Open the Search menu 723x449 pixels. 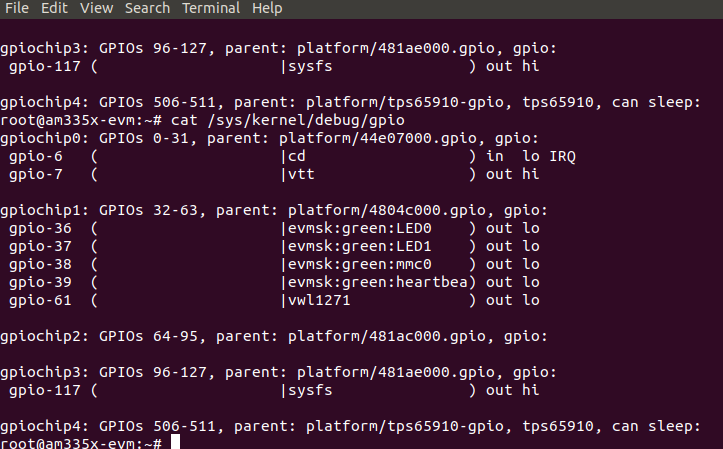[x=147, y=8]
